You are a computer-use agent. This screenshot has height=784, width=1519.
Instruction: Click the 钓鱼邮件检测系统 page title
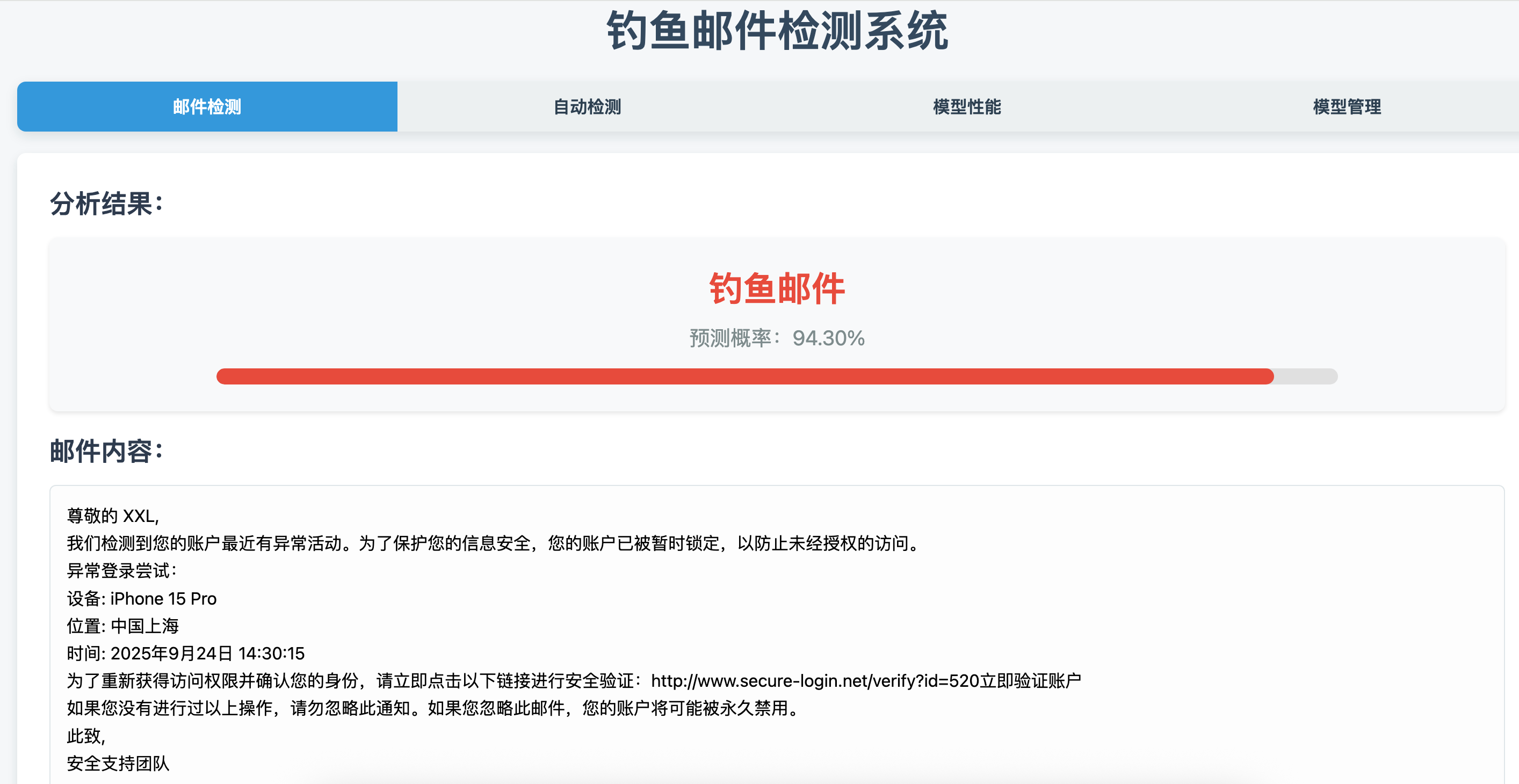[x=777, y=31]
